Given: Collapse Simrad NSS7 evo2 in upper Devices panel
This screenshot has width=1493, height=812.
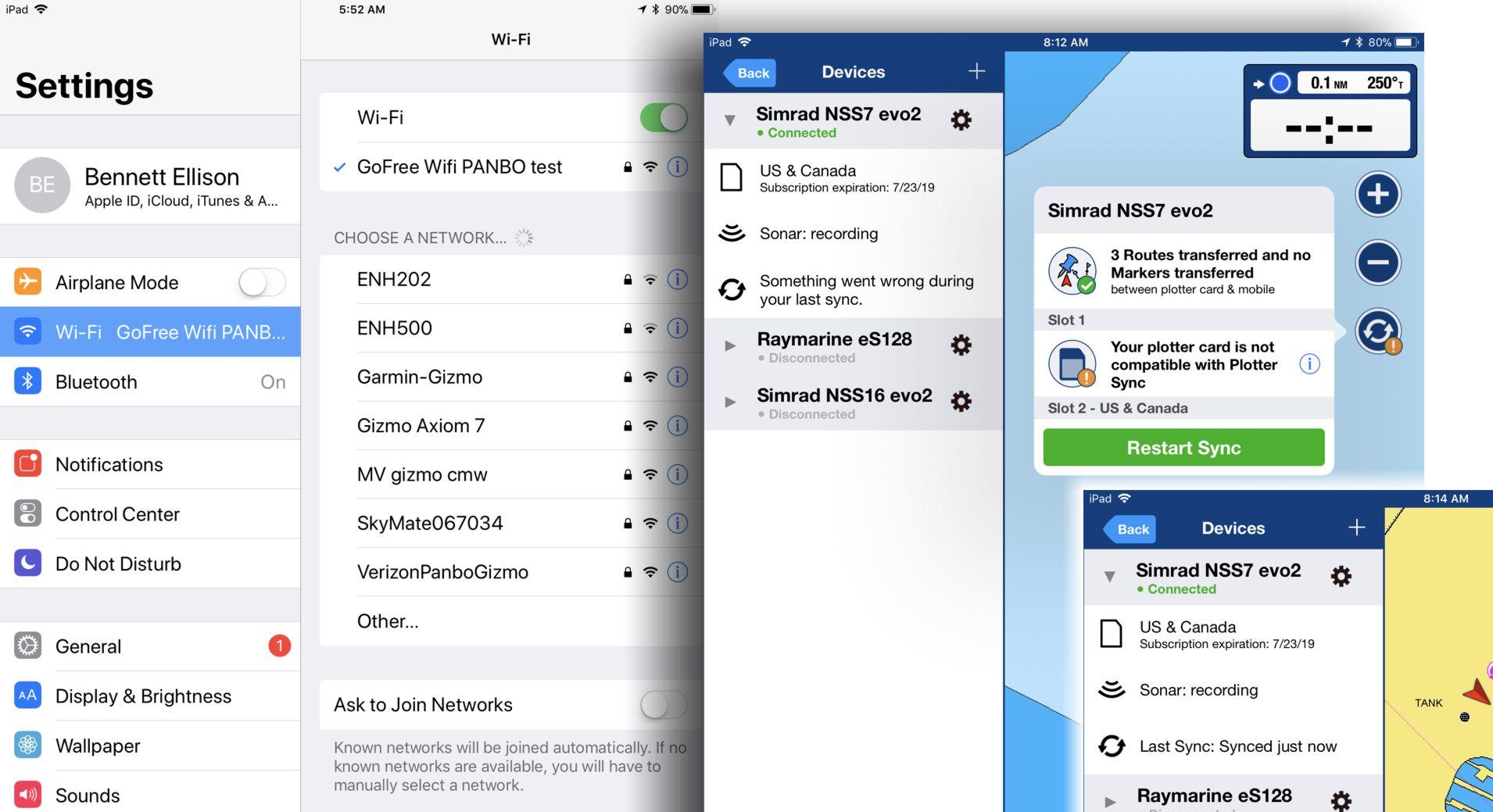Looking at the screenshot, I should coord(729,120).
